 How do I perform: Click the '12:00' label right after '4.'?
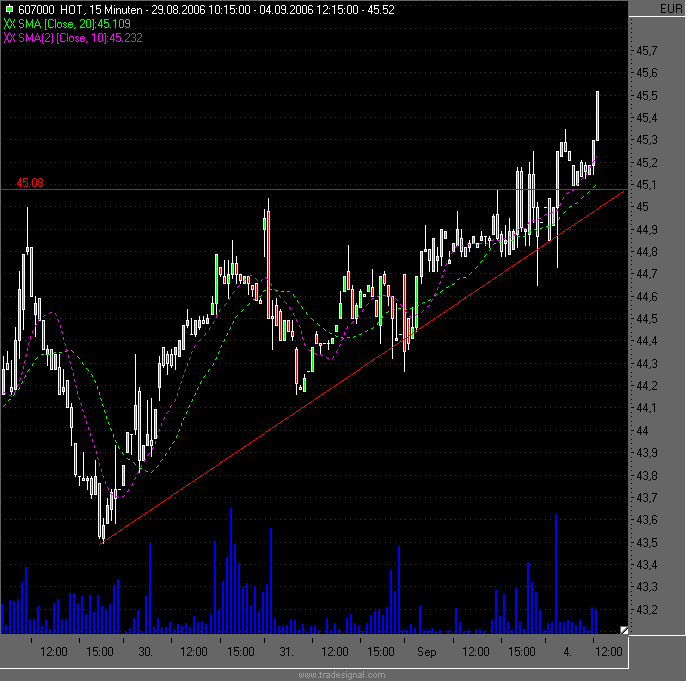click(x=609, y=652)
